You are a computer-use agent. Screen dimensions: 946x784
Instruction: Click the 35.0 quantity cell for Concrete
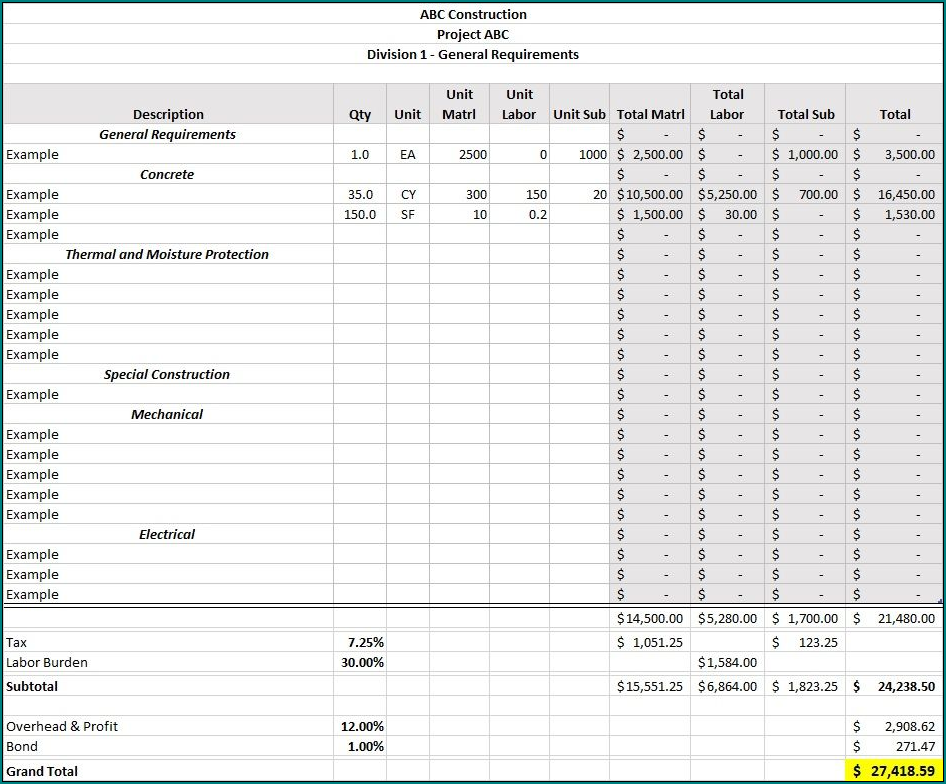(x=359, y=194)
